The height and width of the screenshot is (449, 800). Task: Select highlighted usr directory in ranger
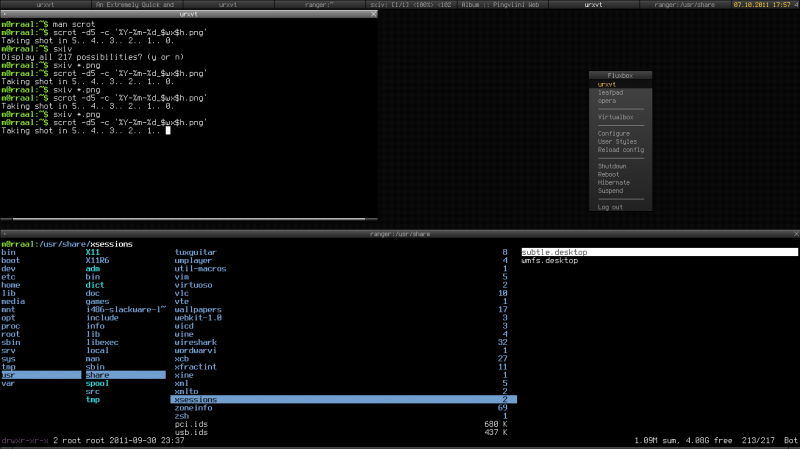coord(41,375)
